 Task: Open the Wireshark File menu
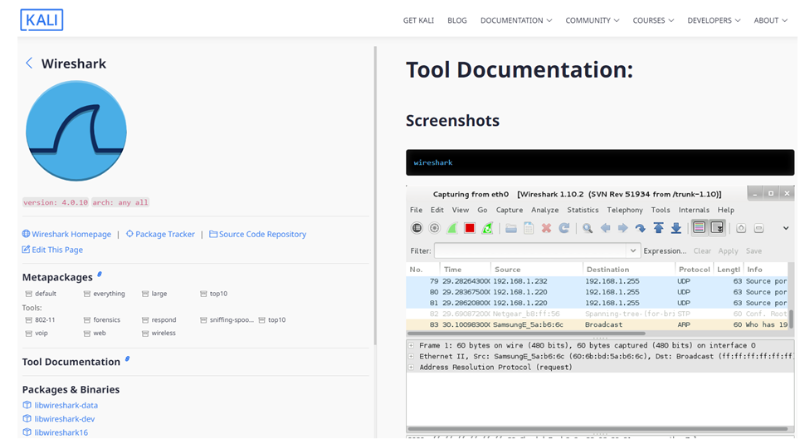click(x=416, y=210)
